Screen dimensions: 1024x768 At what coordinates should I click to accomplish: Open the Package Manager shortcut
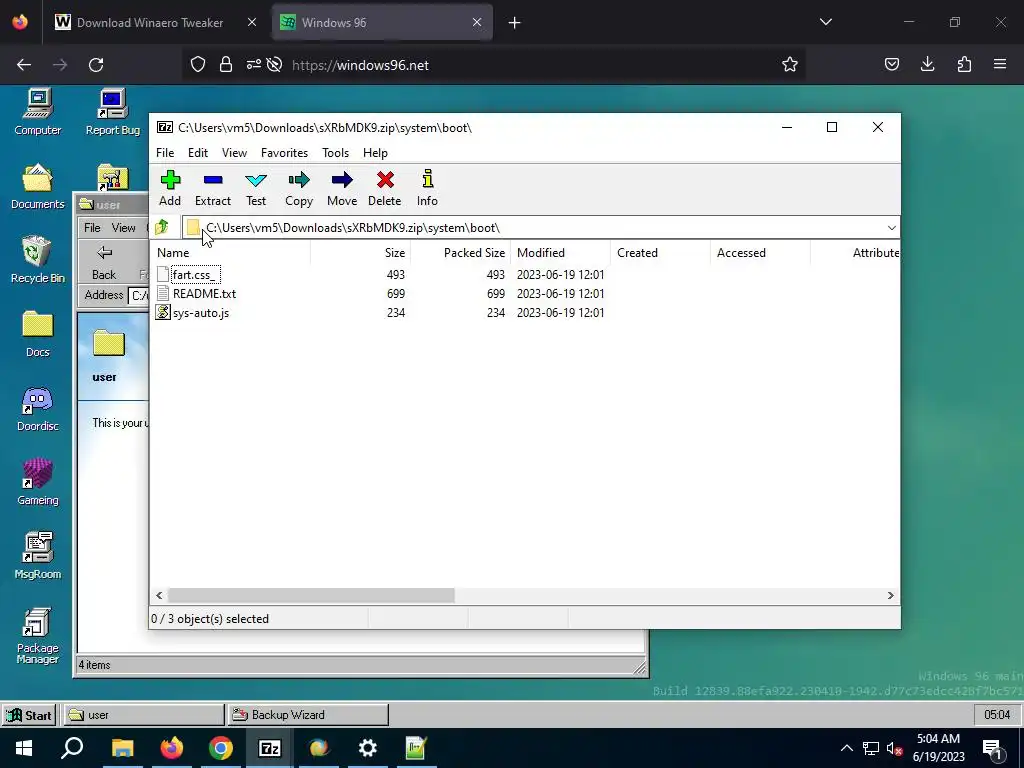37,635
